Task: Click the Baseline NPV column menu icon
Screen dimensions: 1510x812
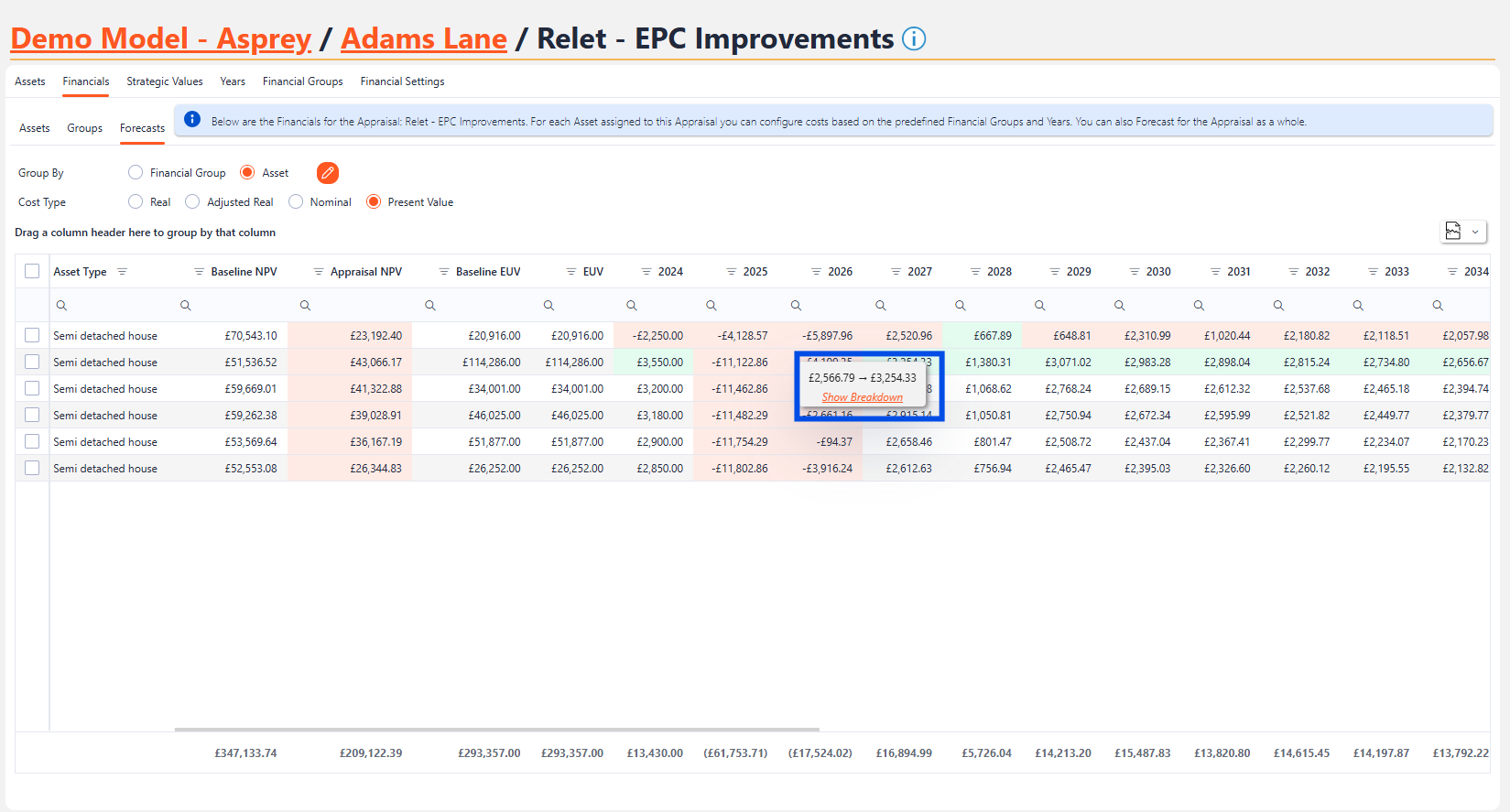Action: click(199, 272)
